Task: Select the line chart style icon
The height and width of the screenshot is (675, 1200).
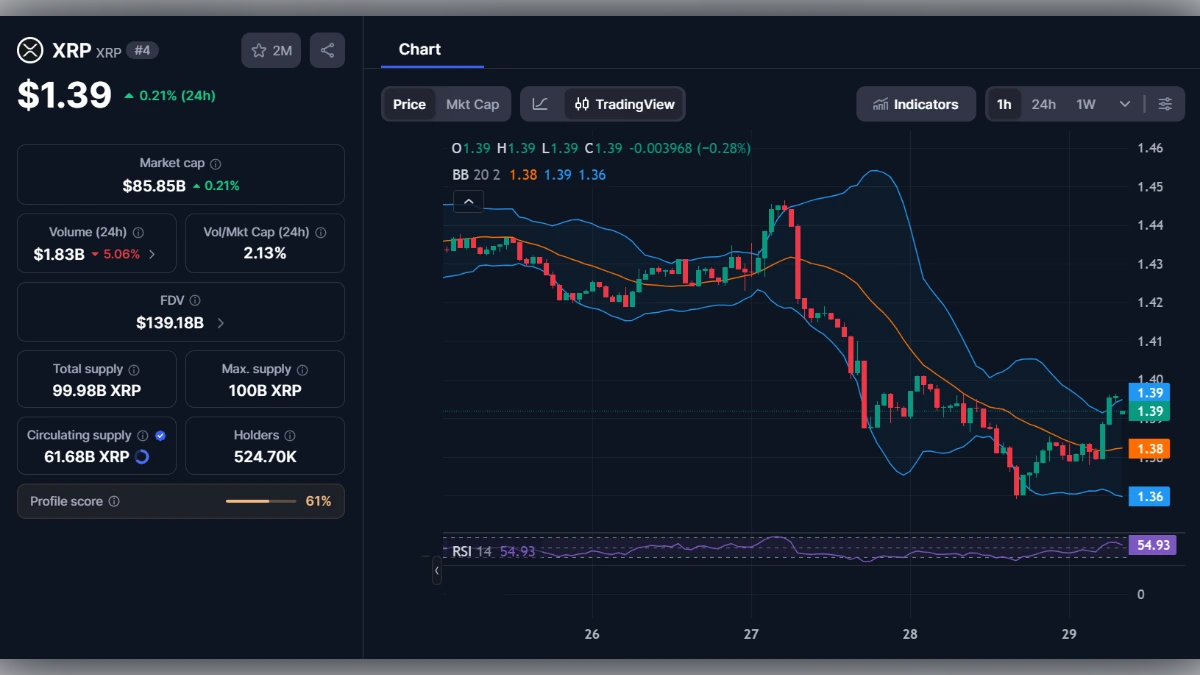Action: (x=539, y=103)
